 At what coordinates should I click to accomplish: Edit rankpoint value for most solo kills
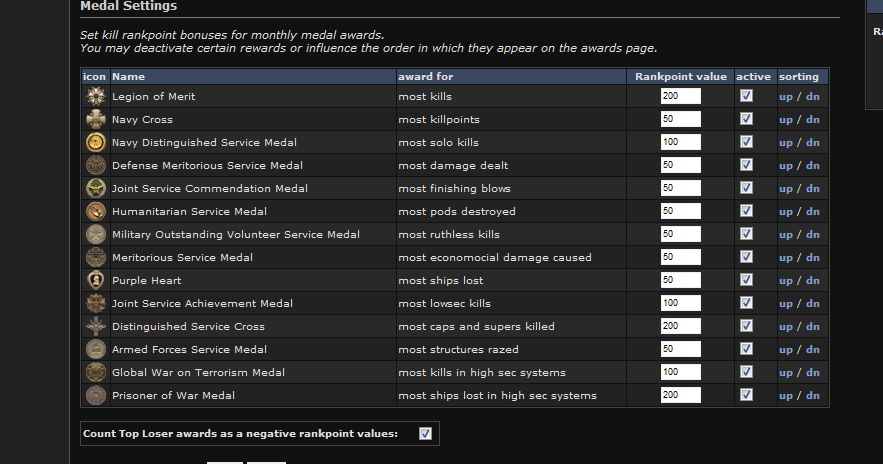pos(680,142)
